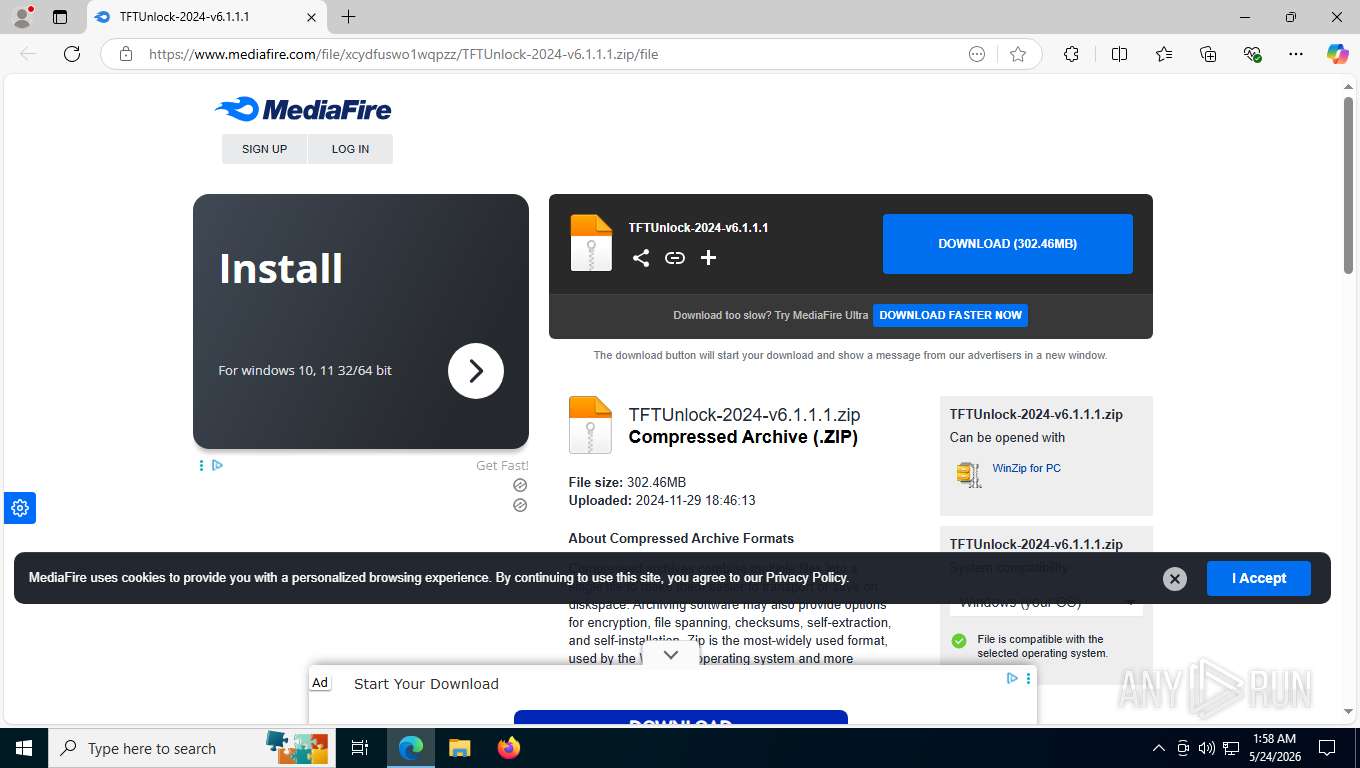The image size is (1360, 768).
Task: Dismiss the cookie banner with X
Action: click(x=1175, y=578)
